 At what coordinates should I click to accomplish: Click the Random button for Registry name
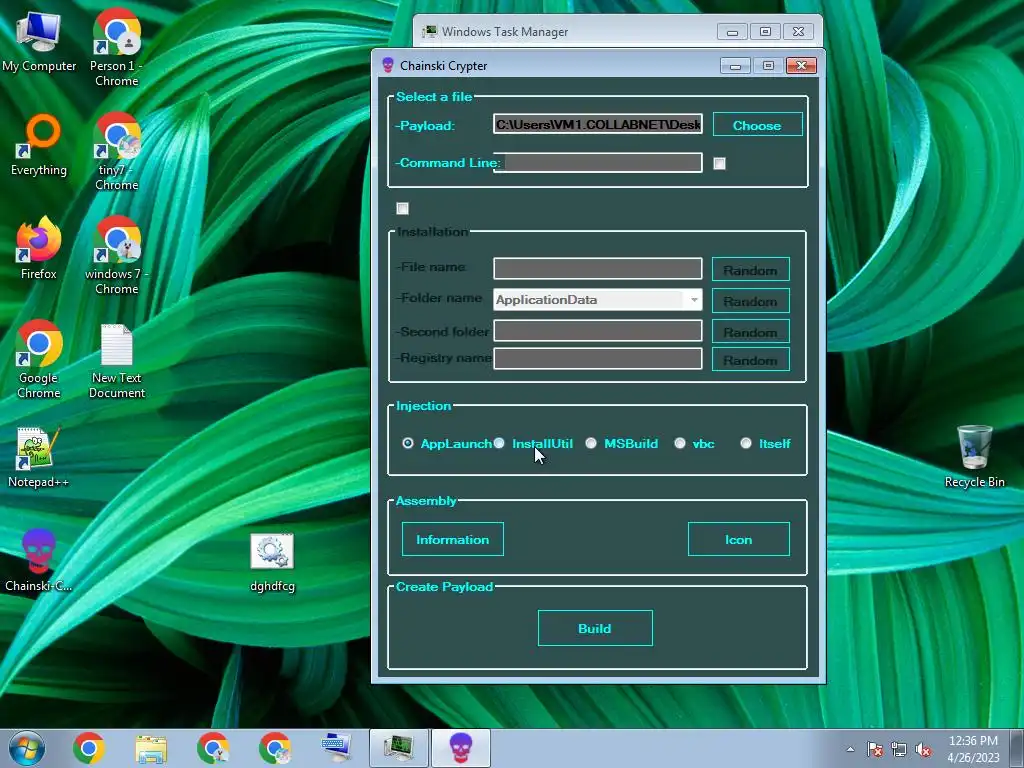750,359
